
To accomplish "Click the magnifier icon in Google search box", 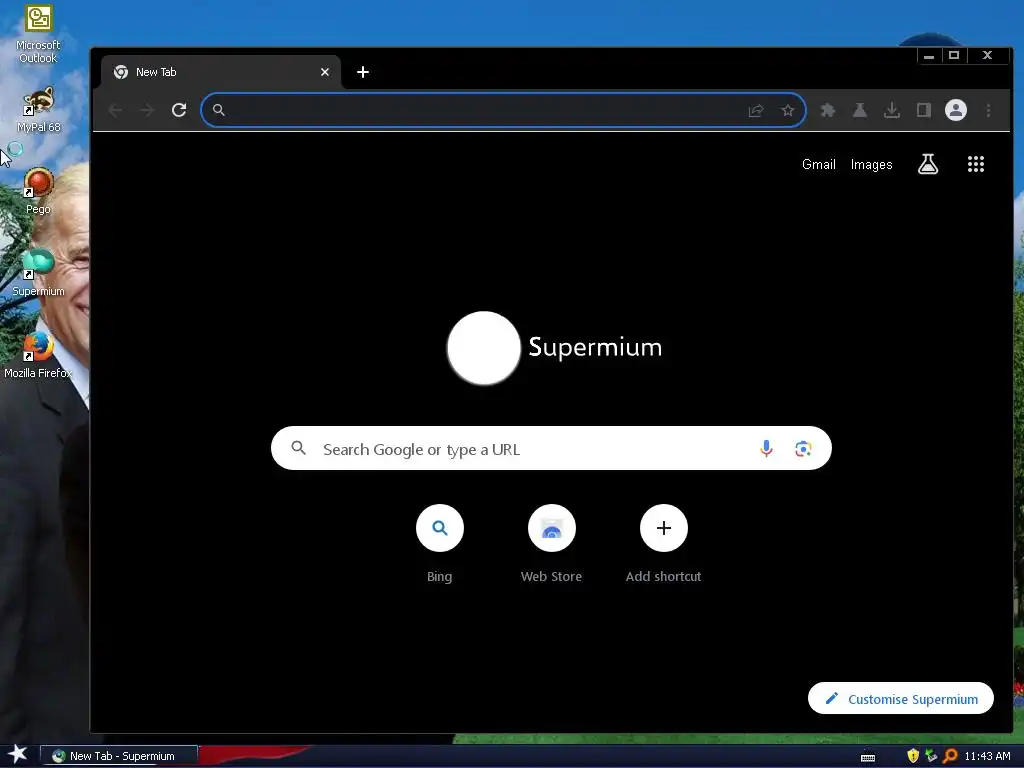I will click(298, 448).
